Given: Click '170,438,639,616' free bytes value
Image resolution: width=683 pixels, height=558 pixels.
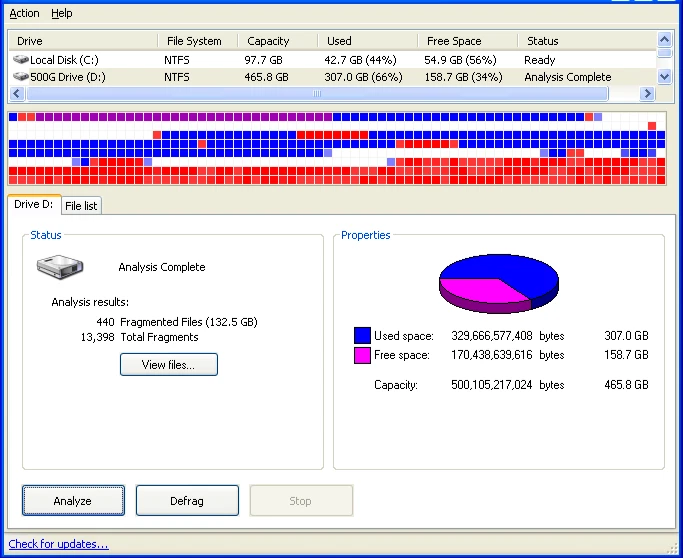Looking at the screenshot, I should [x=492, y=355].
